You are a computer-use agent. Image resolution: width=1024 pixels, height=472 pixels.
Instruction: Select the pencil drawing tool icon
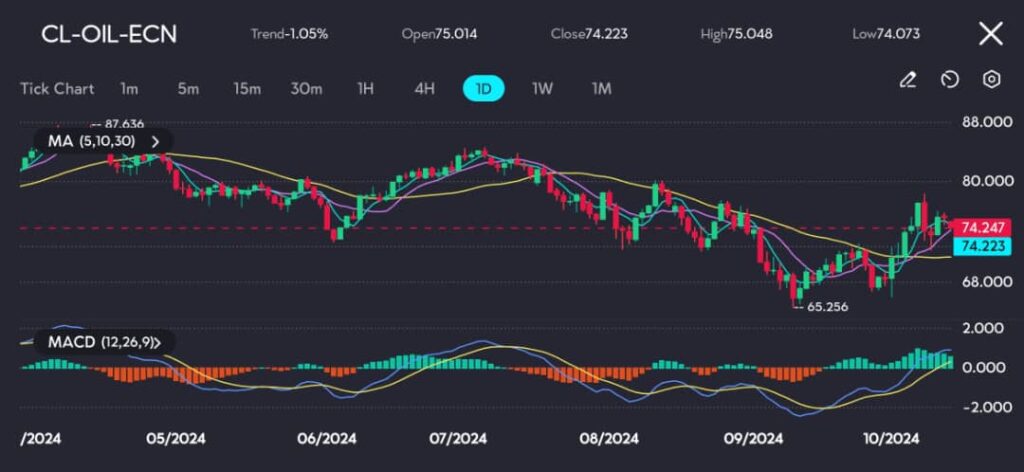coord(908,79)
